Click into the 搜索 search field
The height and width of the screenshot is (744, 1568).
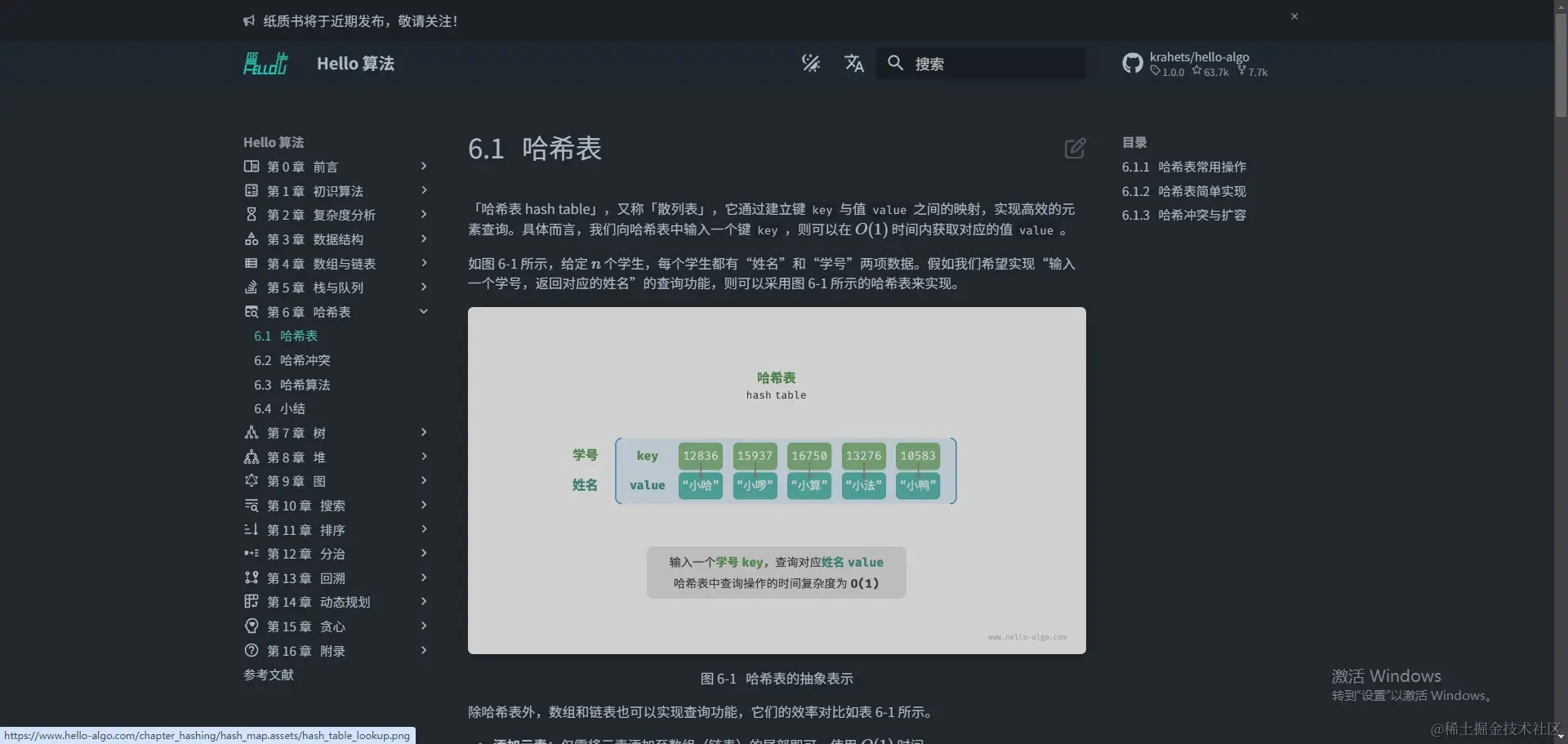[981, 63]
